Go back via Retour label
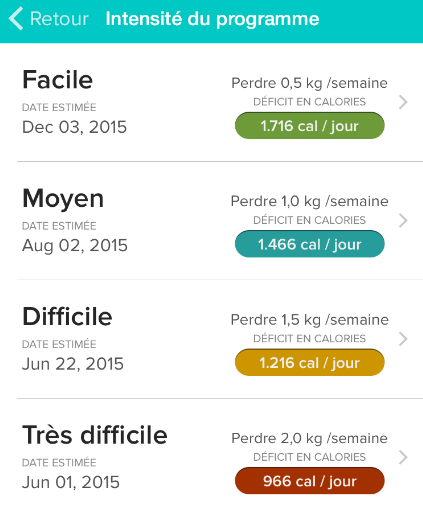The height and width of the screenshot is (513, 423). tap(59, 19)
